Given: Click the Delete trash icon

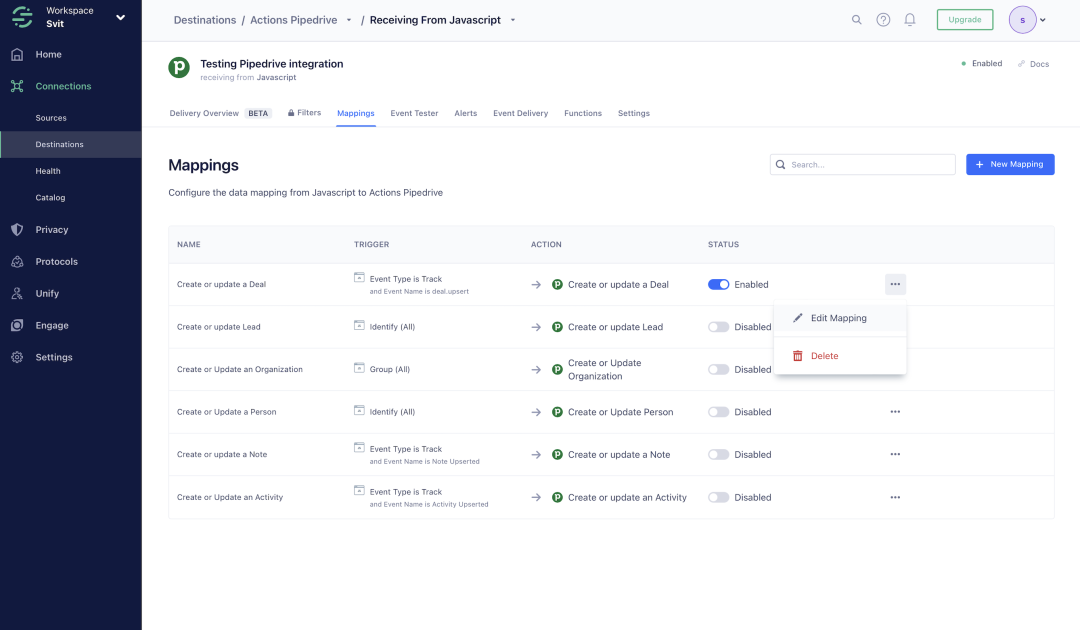Looking at the screenshot, I should [x=798, y=355].
